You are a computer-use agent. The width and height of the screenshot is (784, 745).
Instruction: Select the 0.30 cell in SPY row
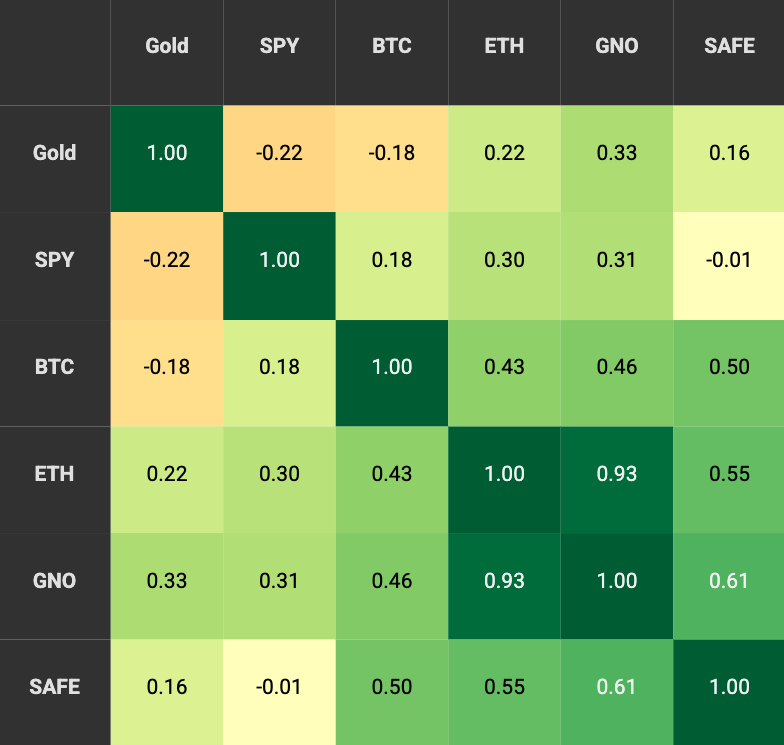tap(504, 260)
